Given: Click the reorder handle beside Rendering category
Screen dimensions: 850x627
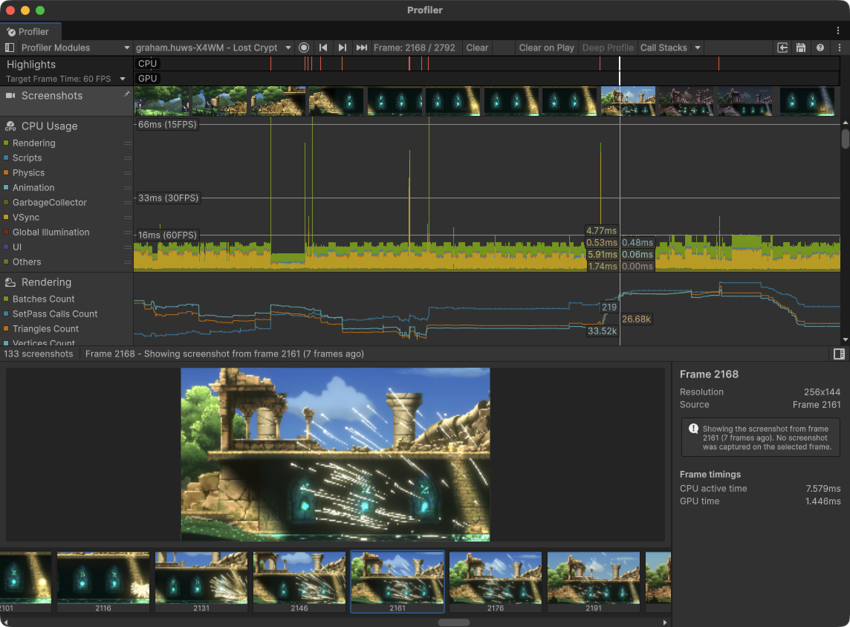Looking at the screenshot, I should pos(127,143).
